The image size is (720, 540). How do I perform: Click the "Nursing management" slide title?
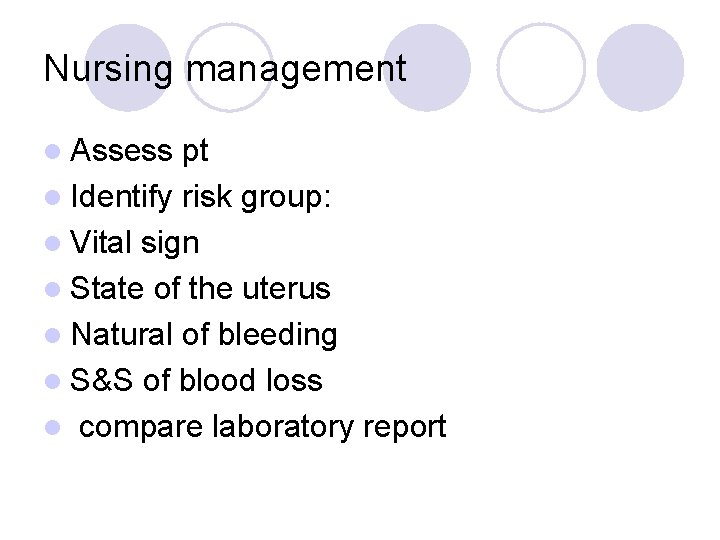pyautogui.click(x=225, y=68)
